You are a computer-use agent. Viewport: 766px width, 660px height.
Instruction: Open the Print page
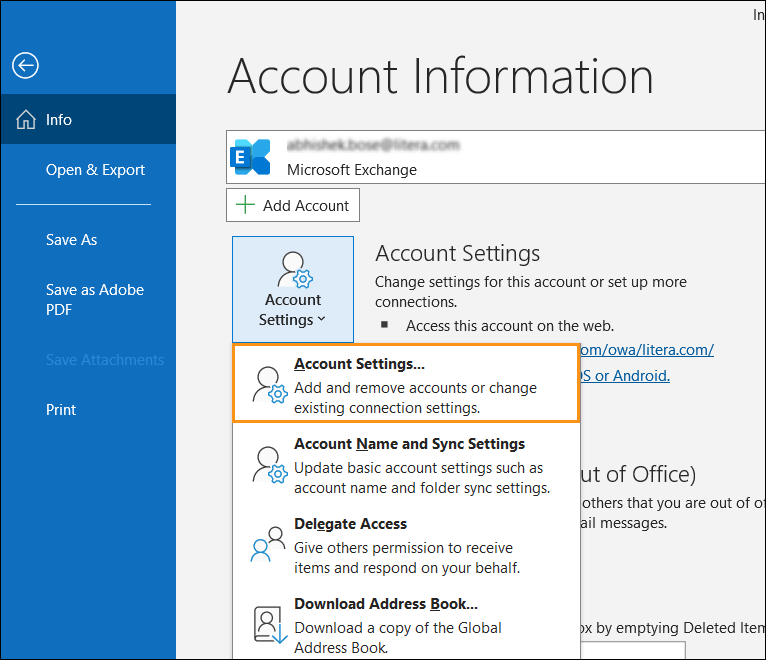[x=61, y=409]
